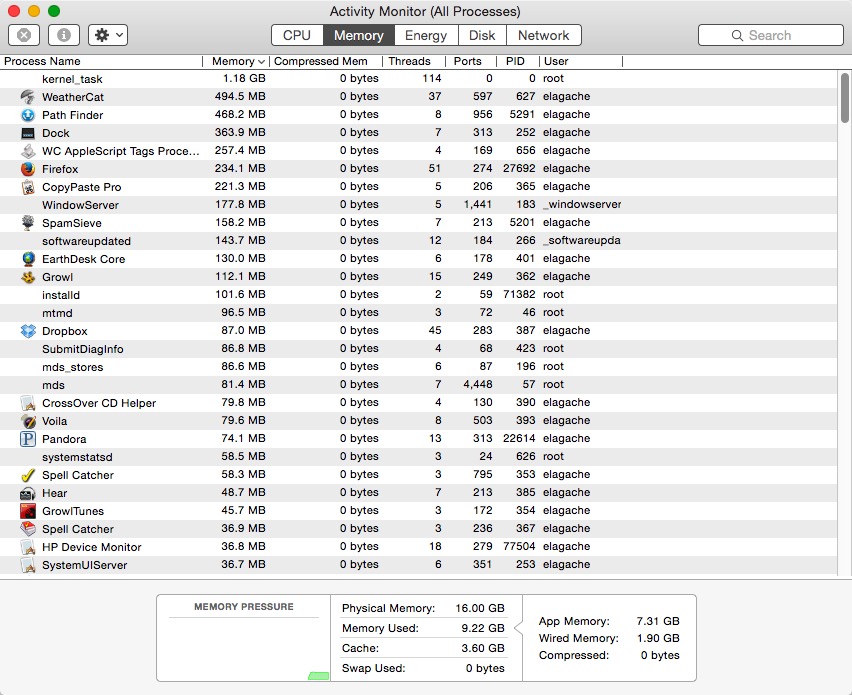Select the Memory tab
The width and height of the screenshot is (852, 695).
(359, 35)
